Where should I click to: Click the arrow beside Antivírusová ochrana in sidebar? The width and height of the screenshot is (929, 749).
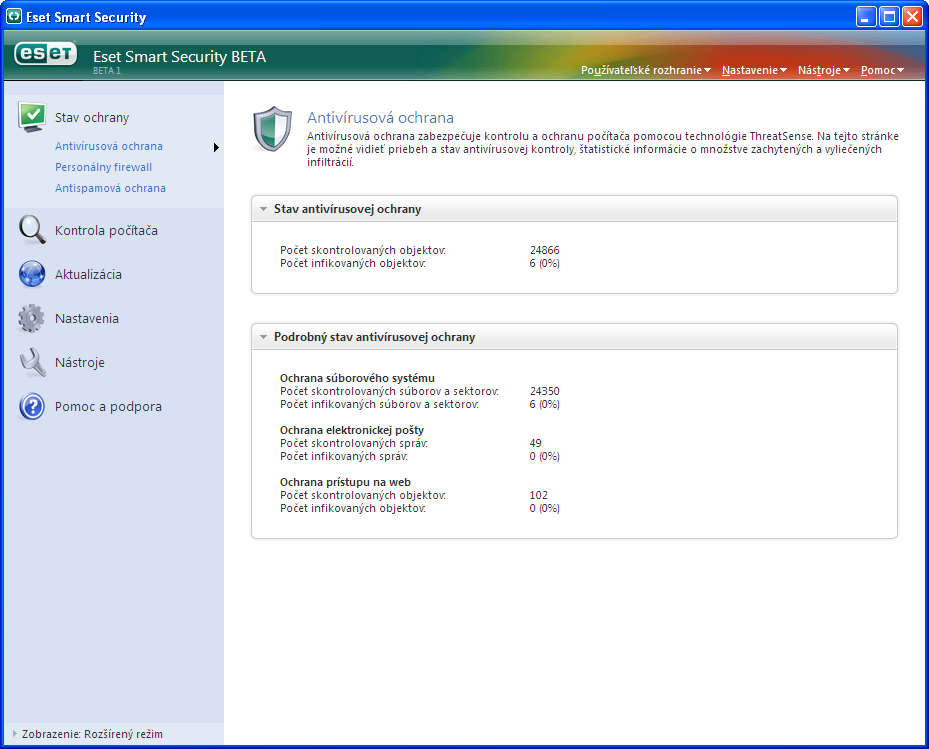(216, 147)
